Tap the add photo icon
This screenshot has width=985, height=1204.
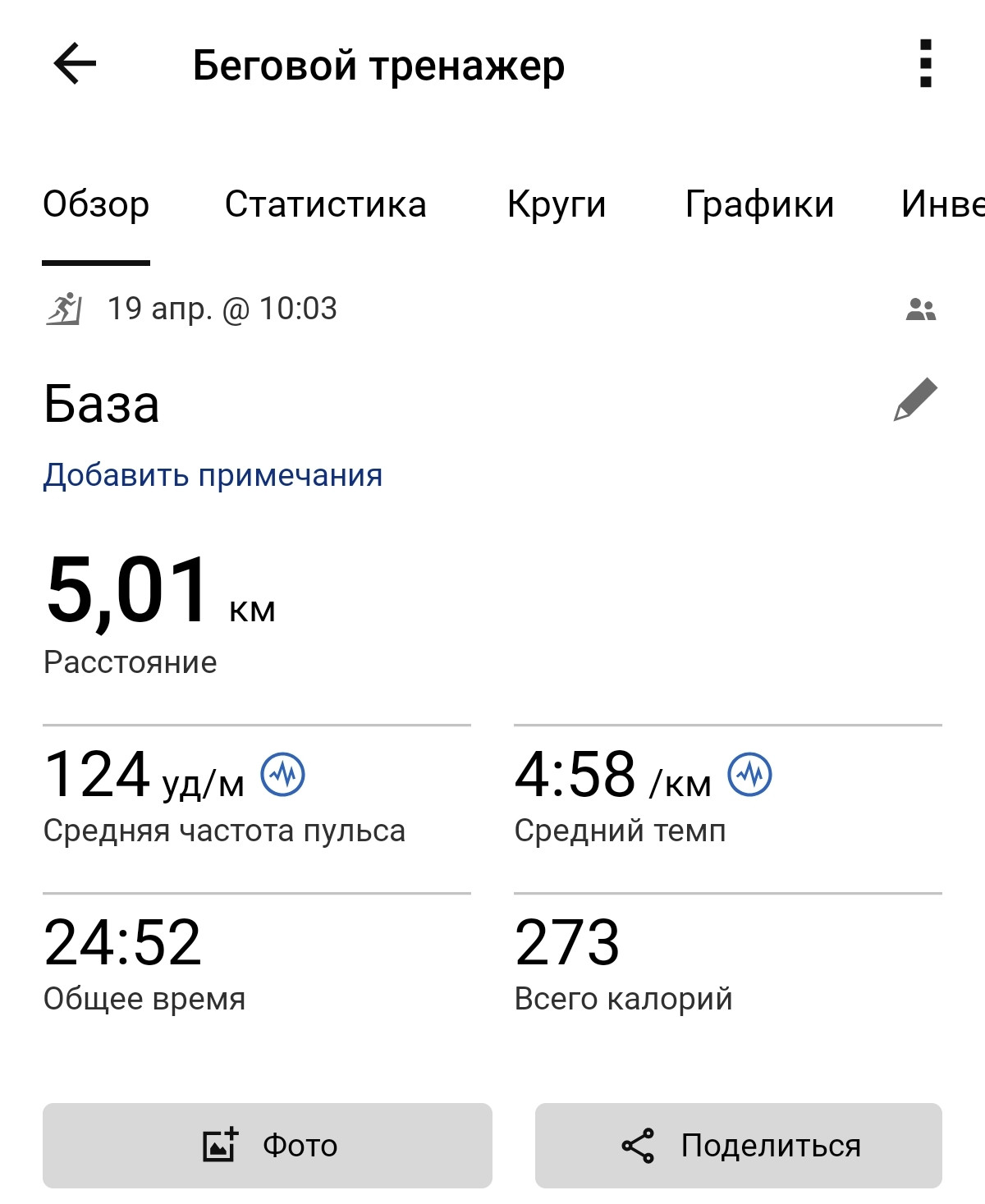coord(220,1145)
